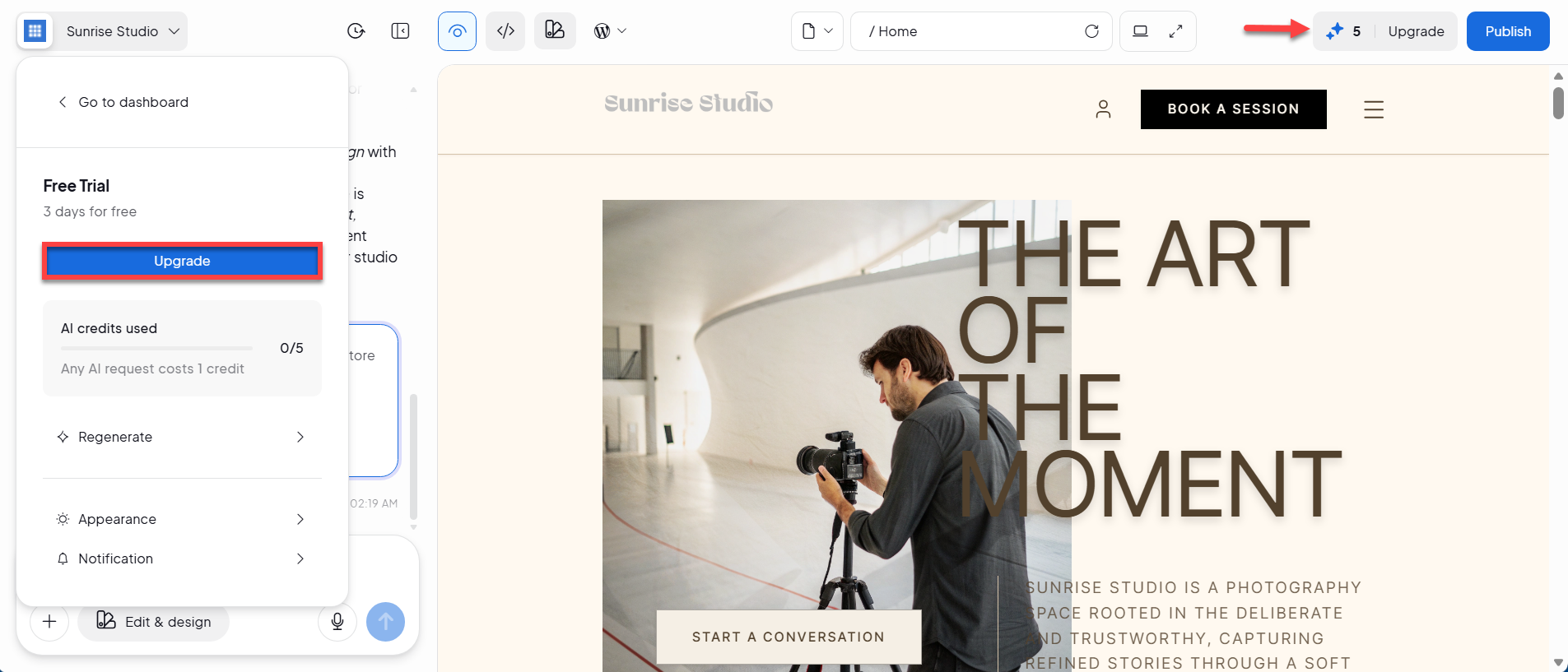Publish the website
1568x672 pixels.
(1508, 31)
